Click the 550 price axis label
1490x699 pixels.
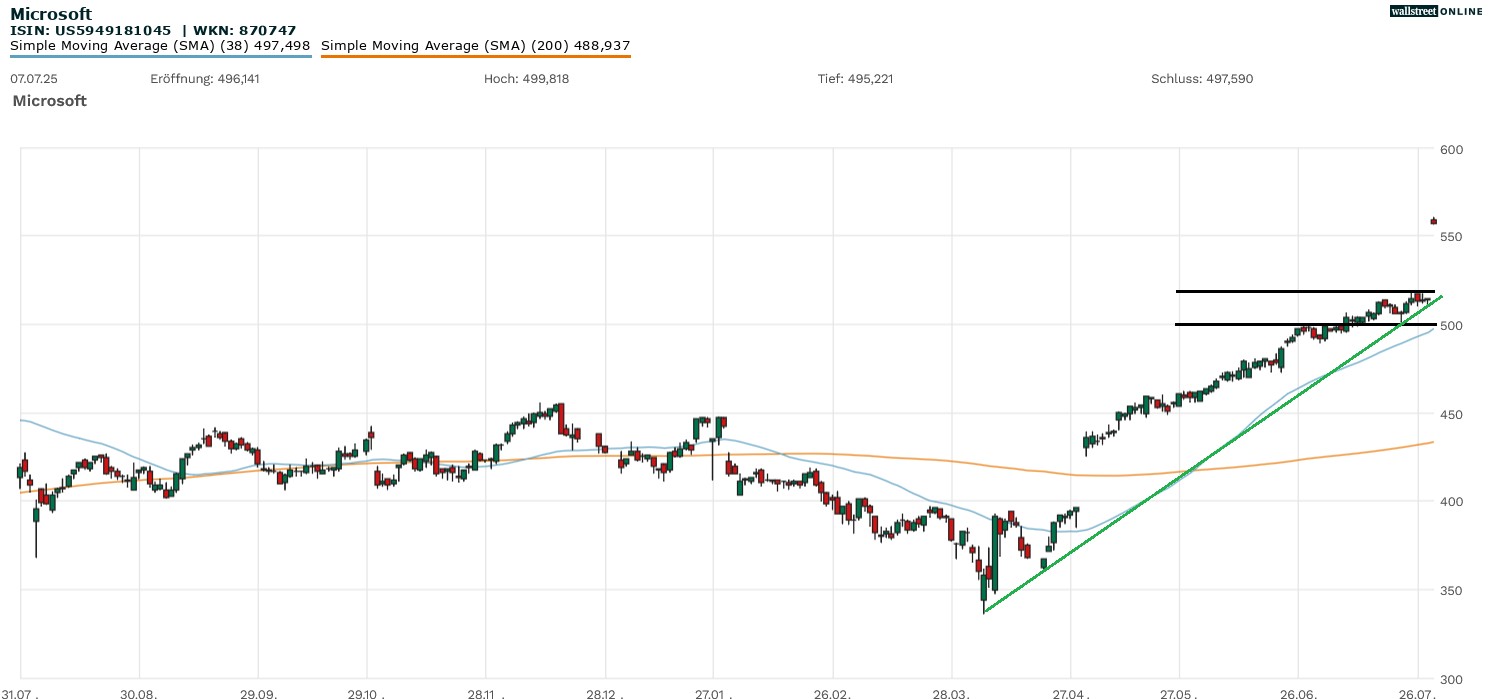click(1451, 237)
